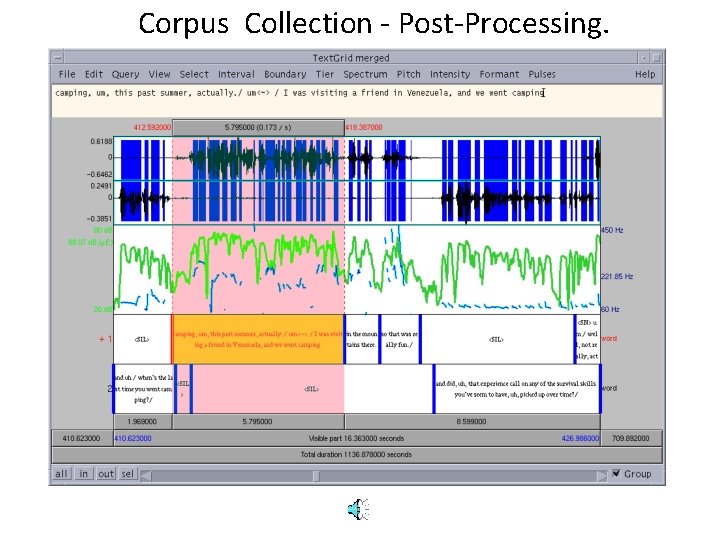Viewport: 720px width, 540px height.
Task: Play the 410.623000 left remainder bar
Action: [x=82, y=438]
